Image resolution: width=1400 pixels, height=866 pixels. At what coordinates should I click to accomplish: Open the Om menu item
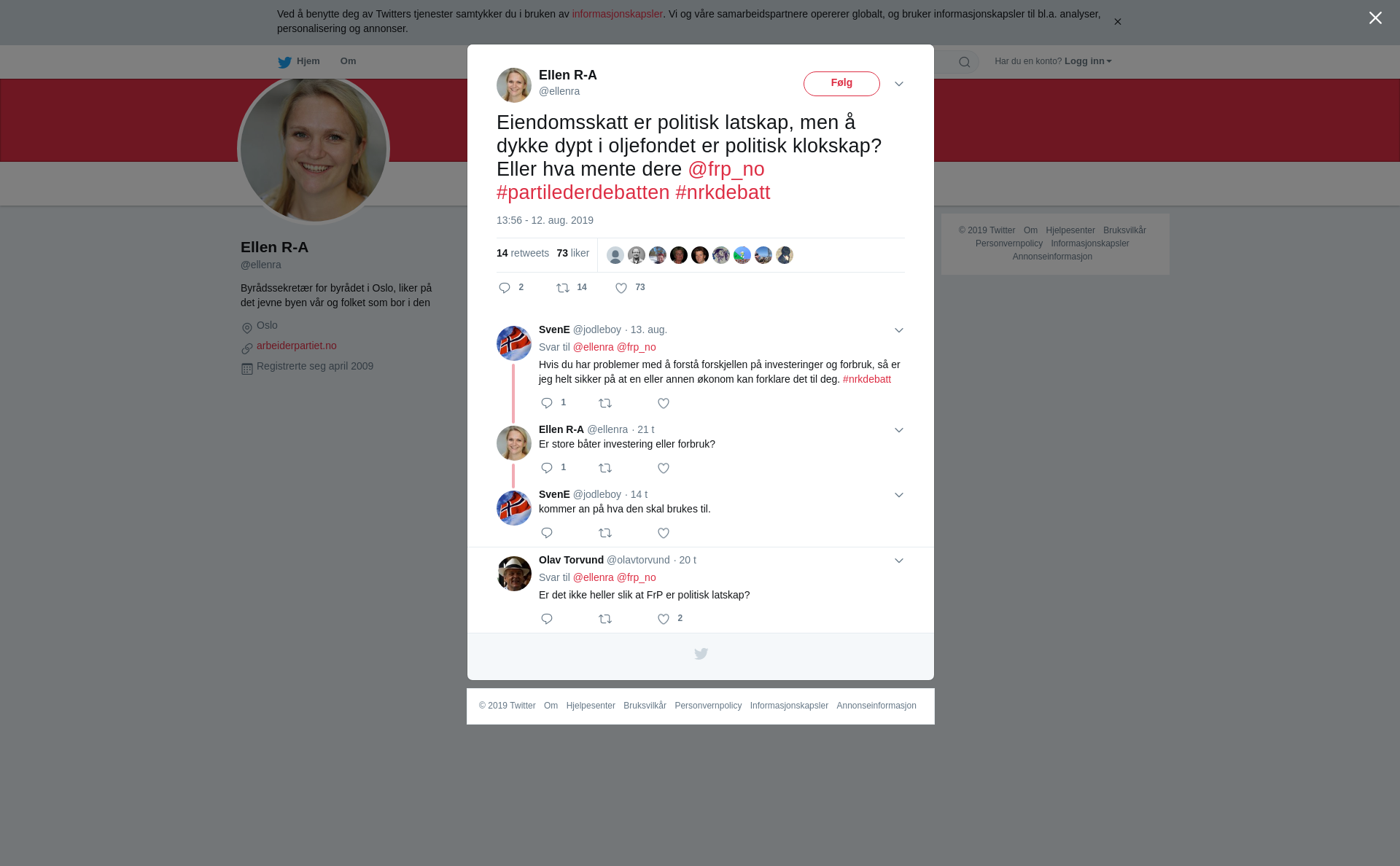pyautogui.click(x=348, y=61)
